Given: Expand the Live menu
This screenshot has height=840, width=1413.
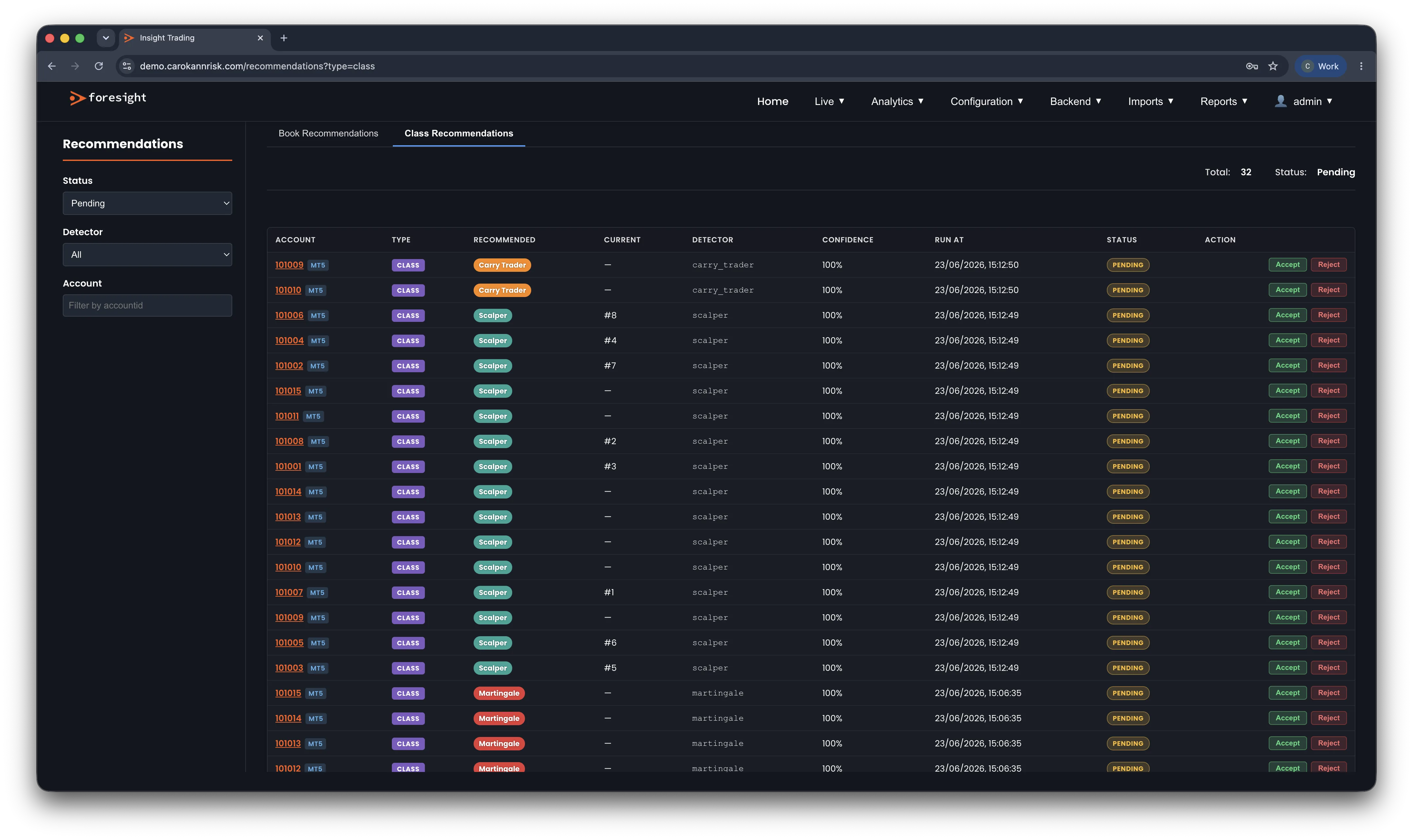Looking at the screenshot, I should pyautogui.click(x=829, y=101).
